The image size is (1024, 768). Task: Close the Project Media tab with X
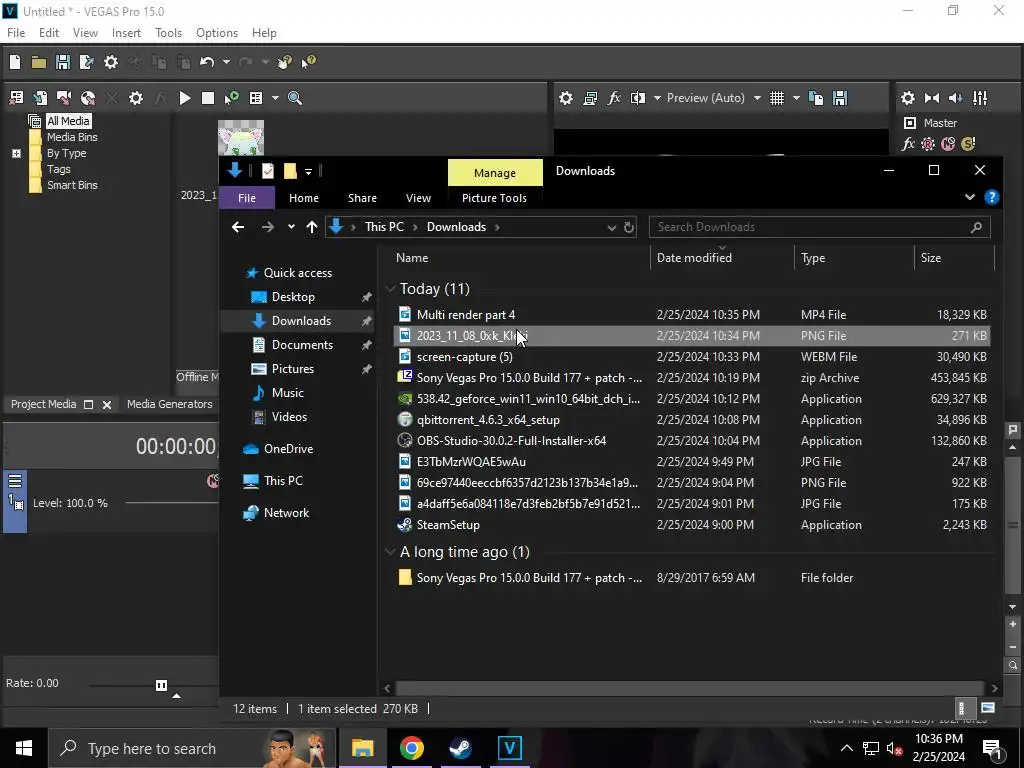tap(107, 405)
